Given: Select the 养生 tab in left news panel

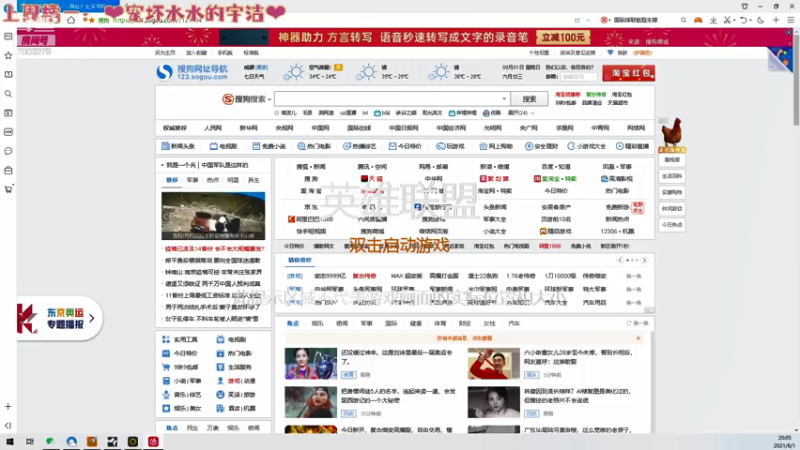Looking at the screenshot, I should pyautogui.click(x=254, y=180).
